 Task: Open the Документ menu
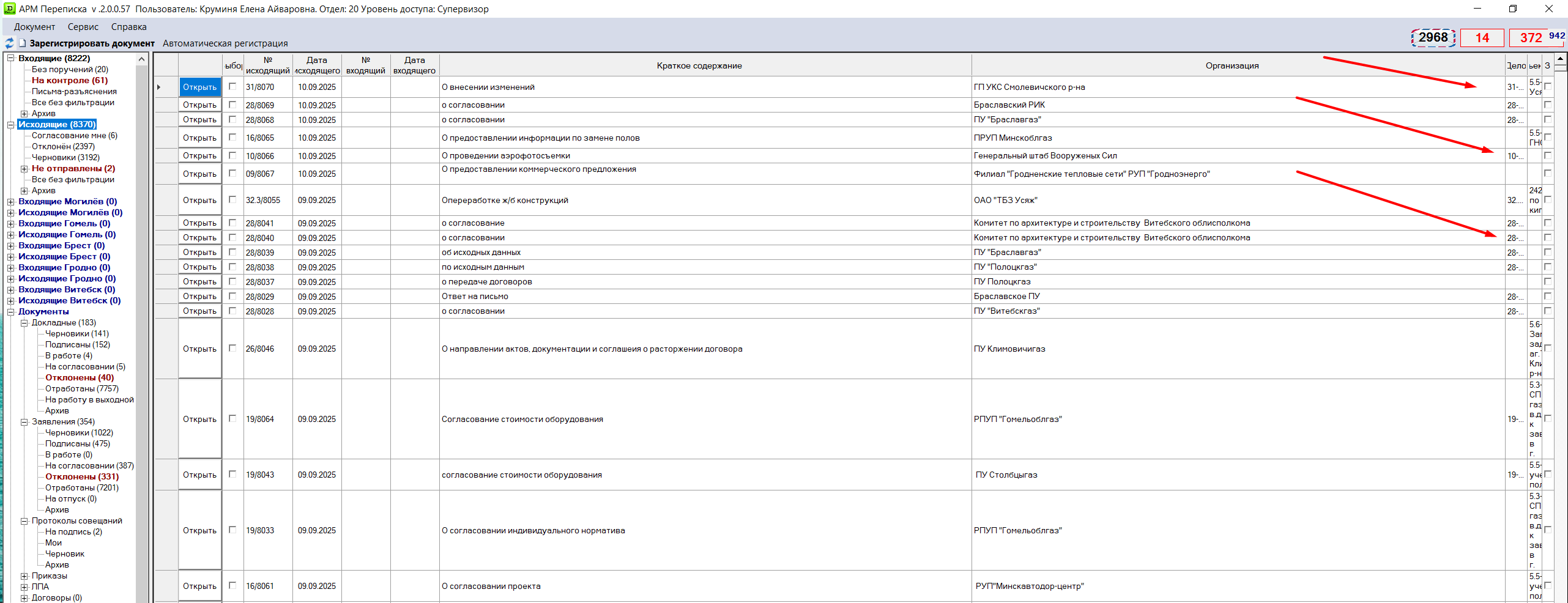[34, 27]
